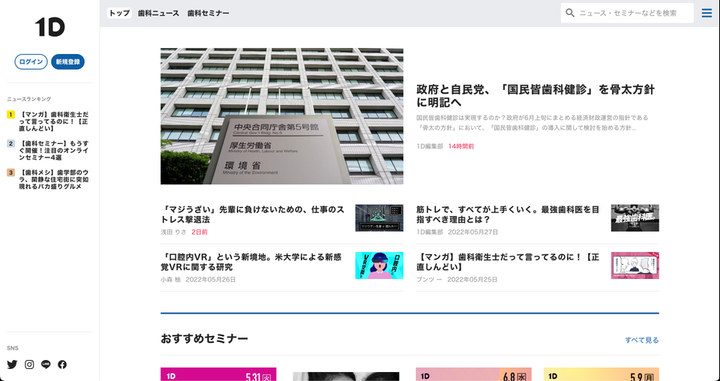Open the LINE SNS icon
The height and width of the screenshot is (381, 720).
[46, 364]
